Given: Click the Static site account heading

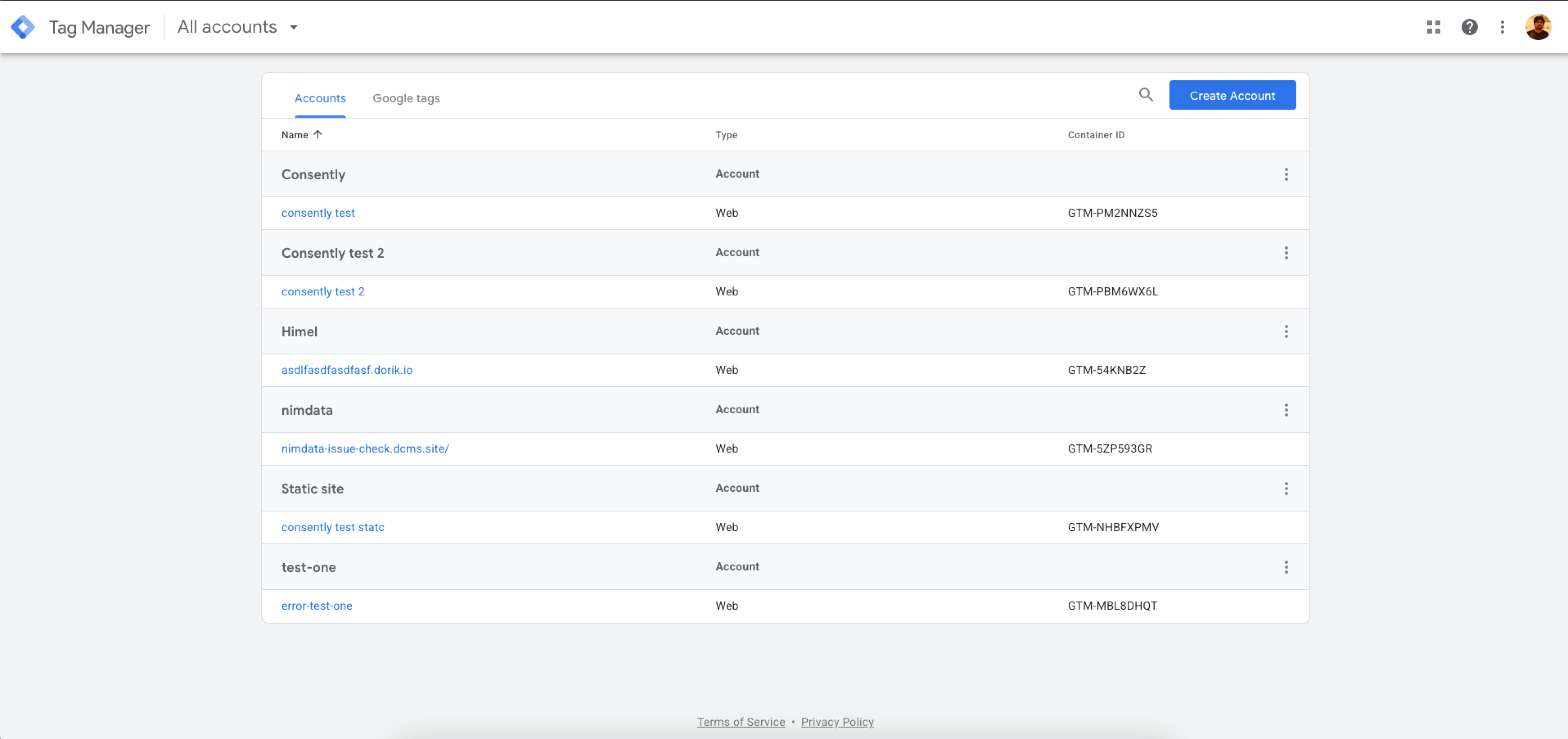Looking at the screenshot, I should tap(312, 489).
